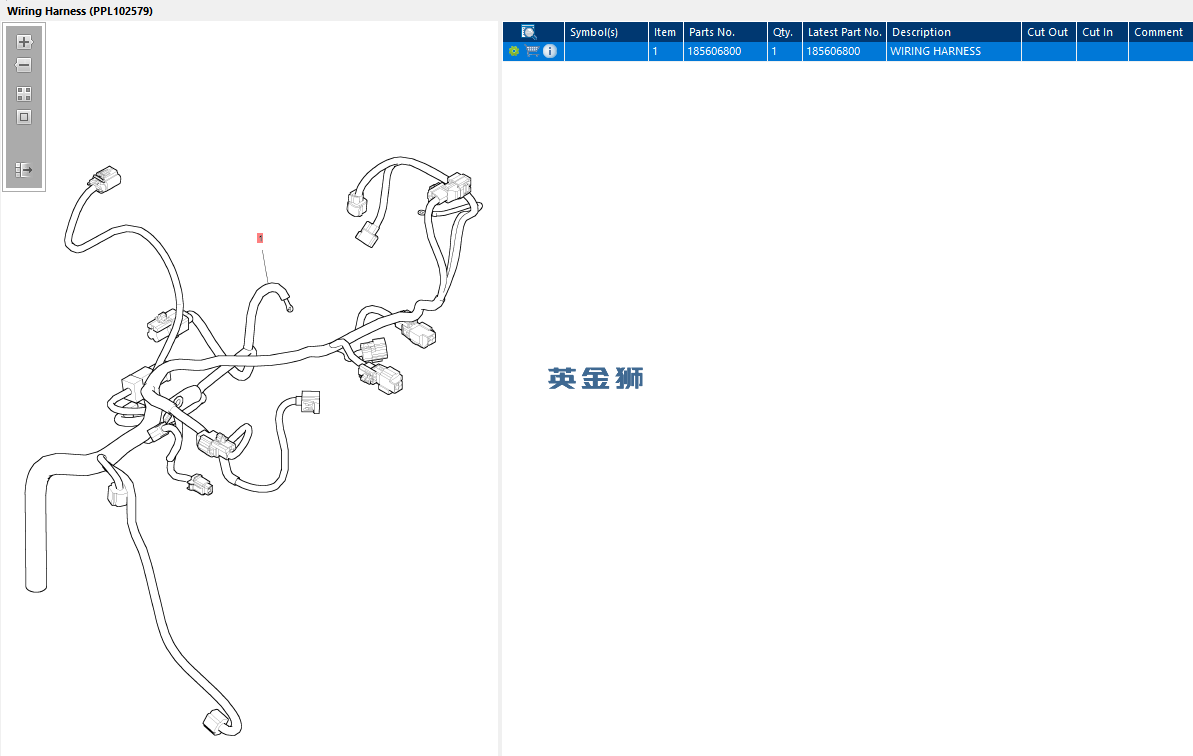
Task: Open the blue info icon for part
Action: click(550, 51)
